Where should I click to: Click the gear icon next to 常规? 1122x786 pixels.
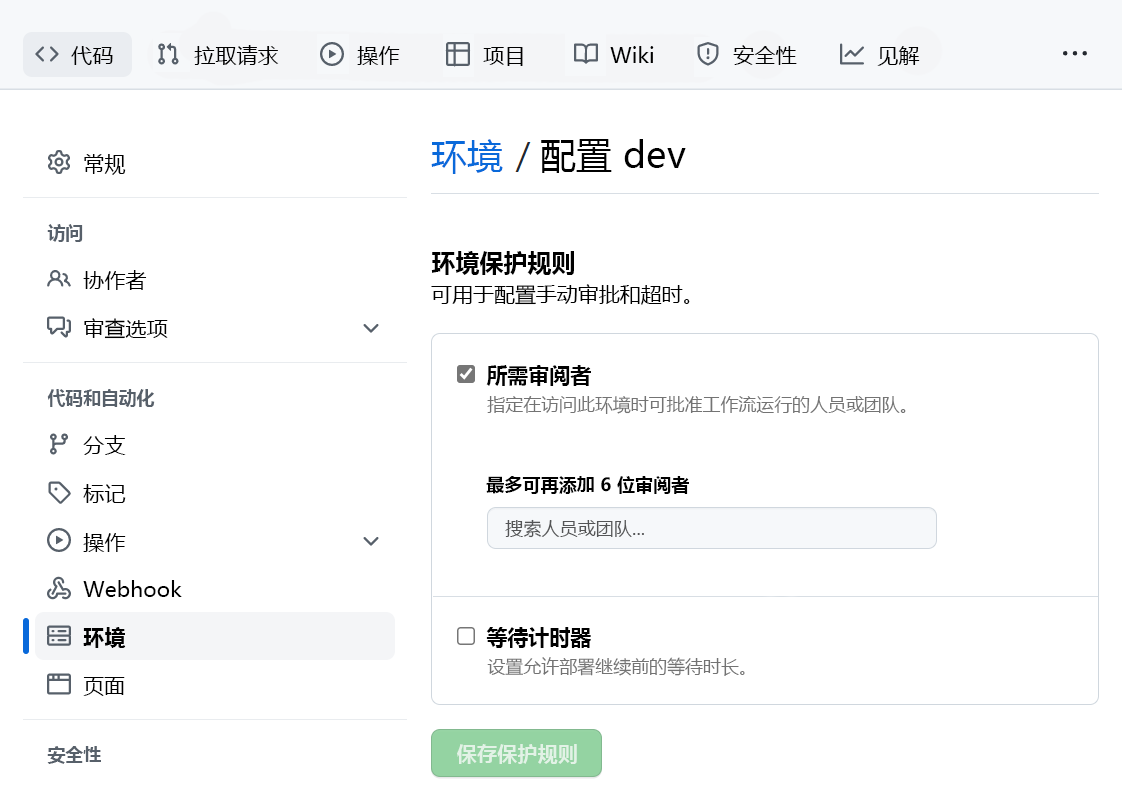58,162
